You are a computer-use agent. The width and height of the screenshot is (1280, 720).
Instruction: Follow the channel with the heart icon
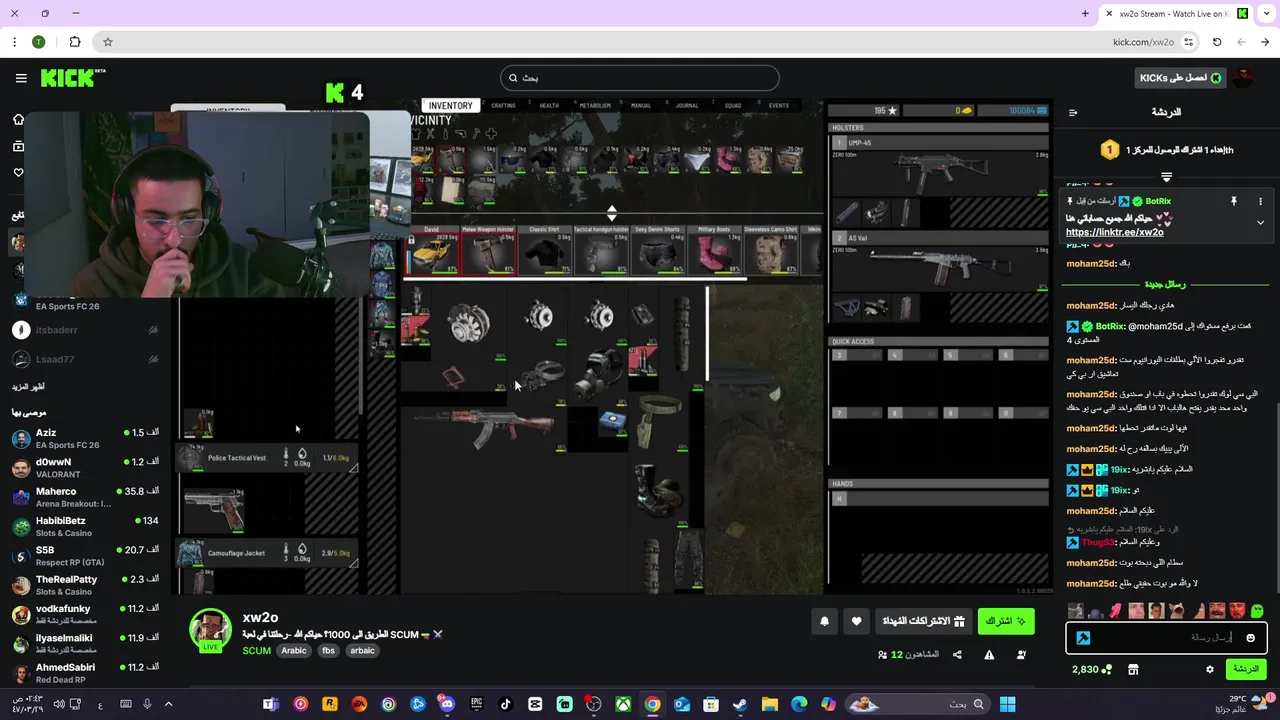point(856,621)
